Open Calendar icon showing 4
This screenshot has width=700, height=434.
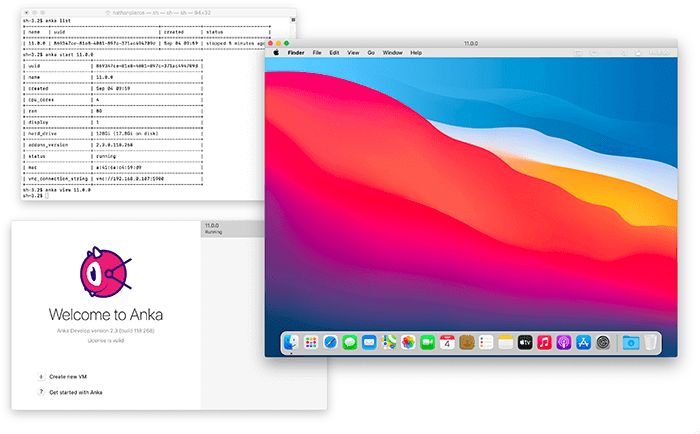447,342
